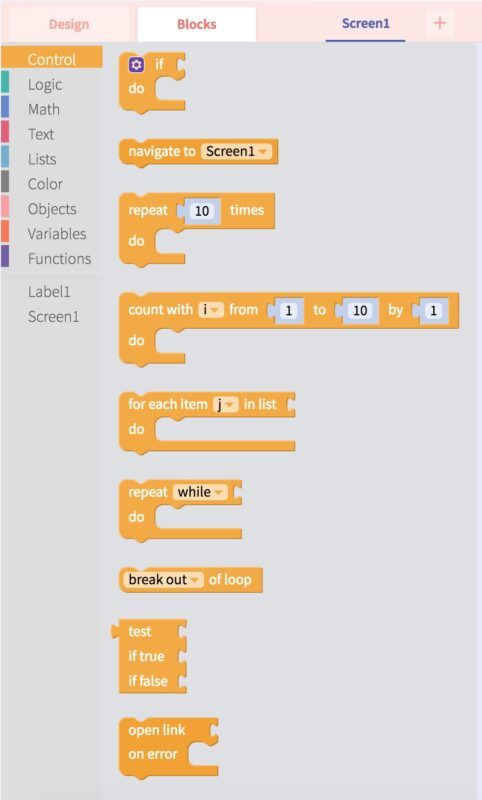Click the 10 field in repeat times block
The image size is (482, 800).
202,211
